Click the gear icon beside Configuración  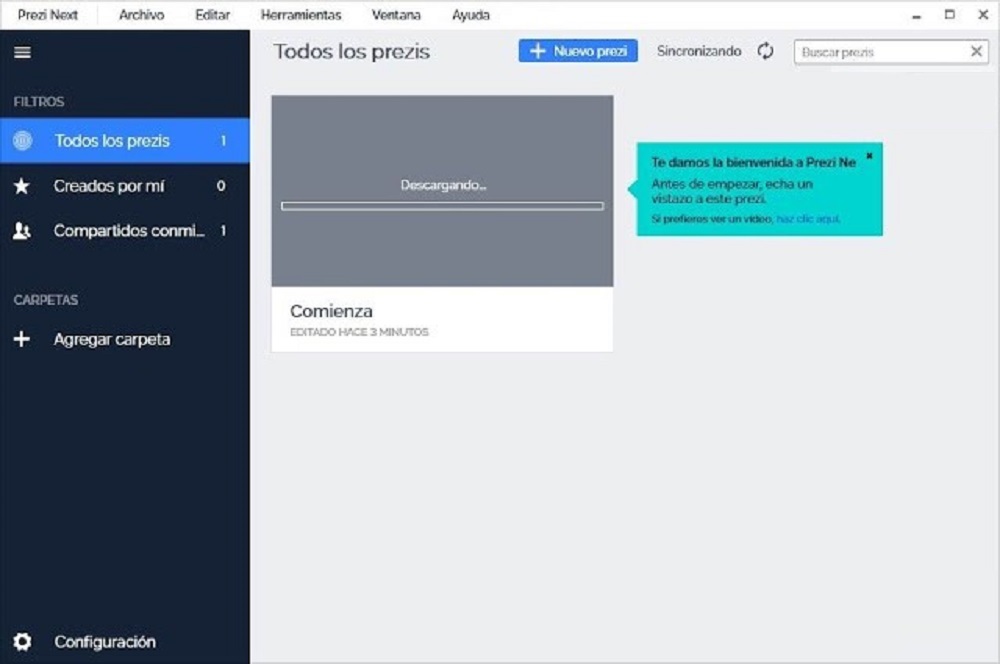point(22,641)
